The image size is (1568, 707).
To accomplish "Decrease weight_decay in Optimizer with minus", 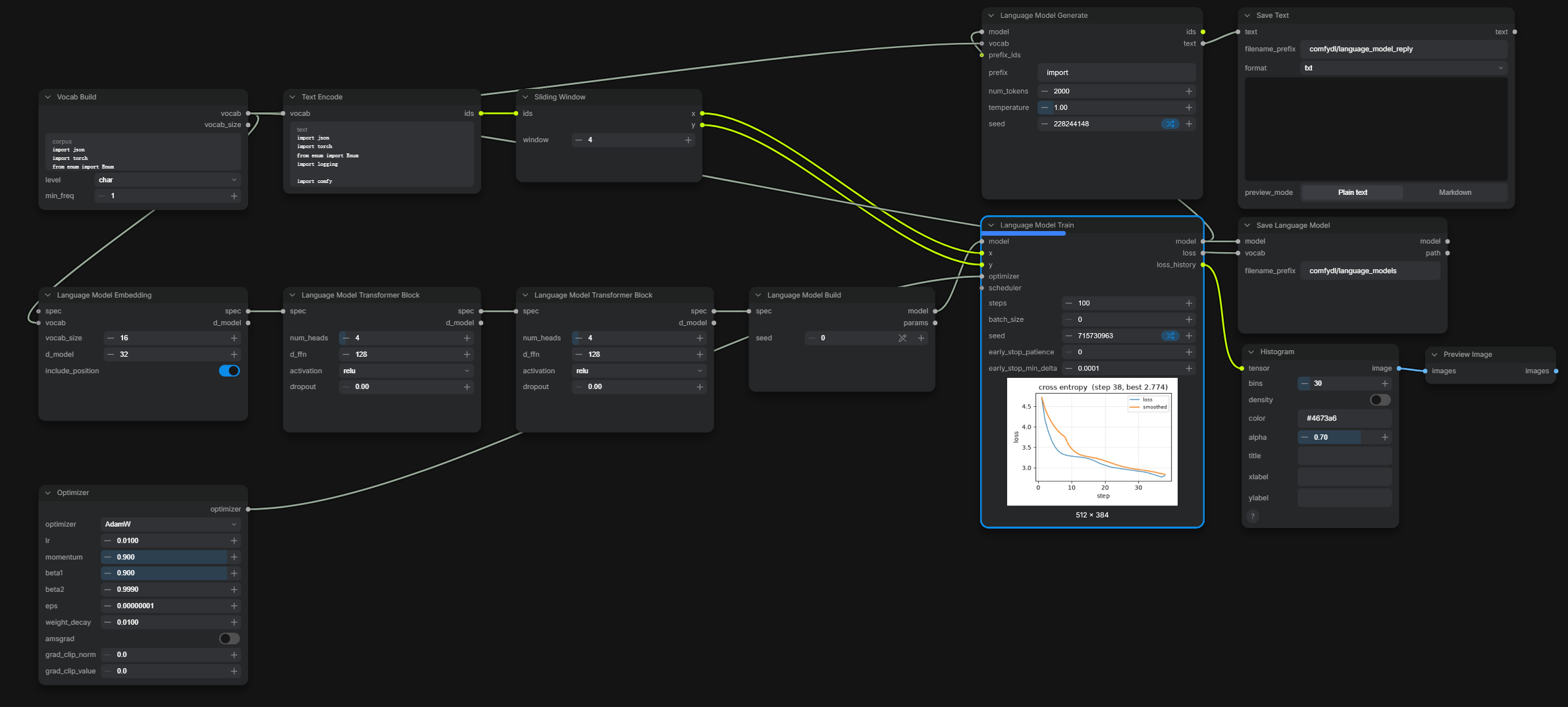I will pyautogui.click(x=107, y=622).
